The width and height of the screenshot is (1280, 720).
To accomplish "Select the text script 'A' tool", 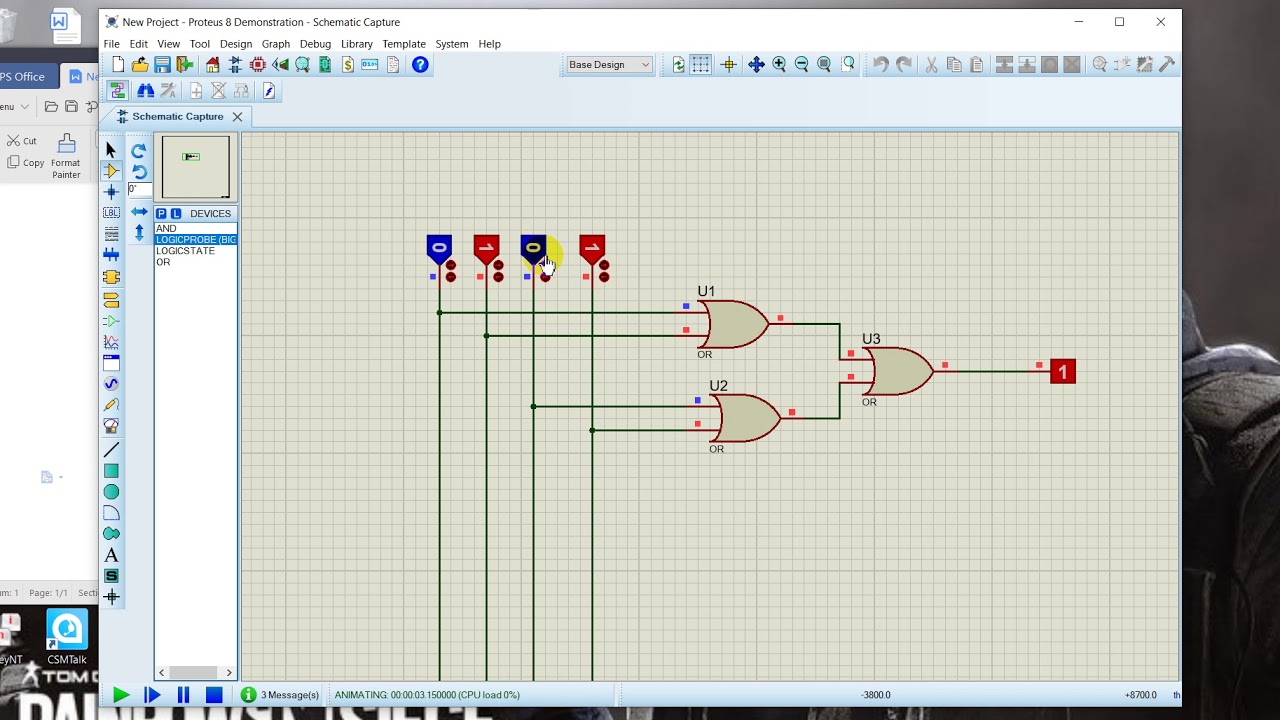I will coord(111,555).
